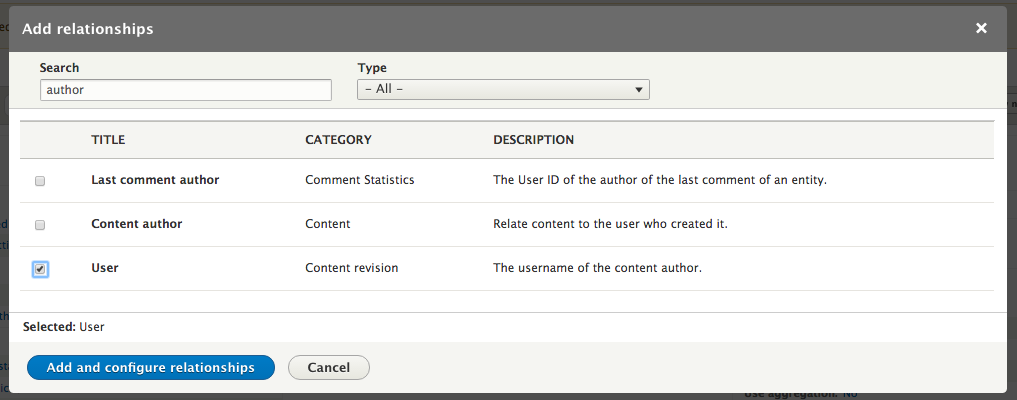Click the CATEGORY column header
Screen dimensions: 1017x400
338,140
